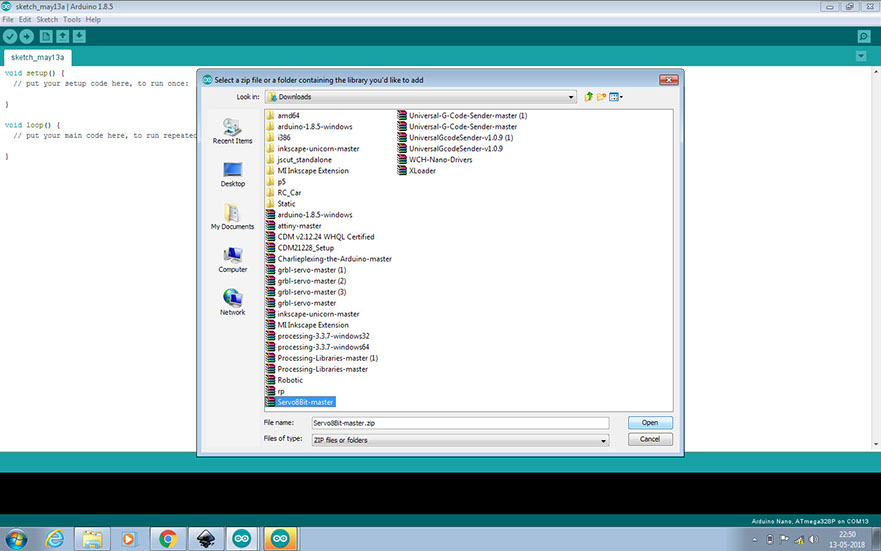Select the Static folder

pyautogui.click(x=280, y=204)
